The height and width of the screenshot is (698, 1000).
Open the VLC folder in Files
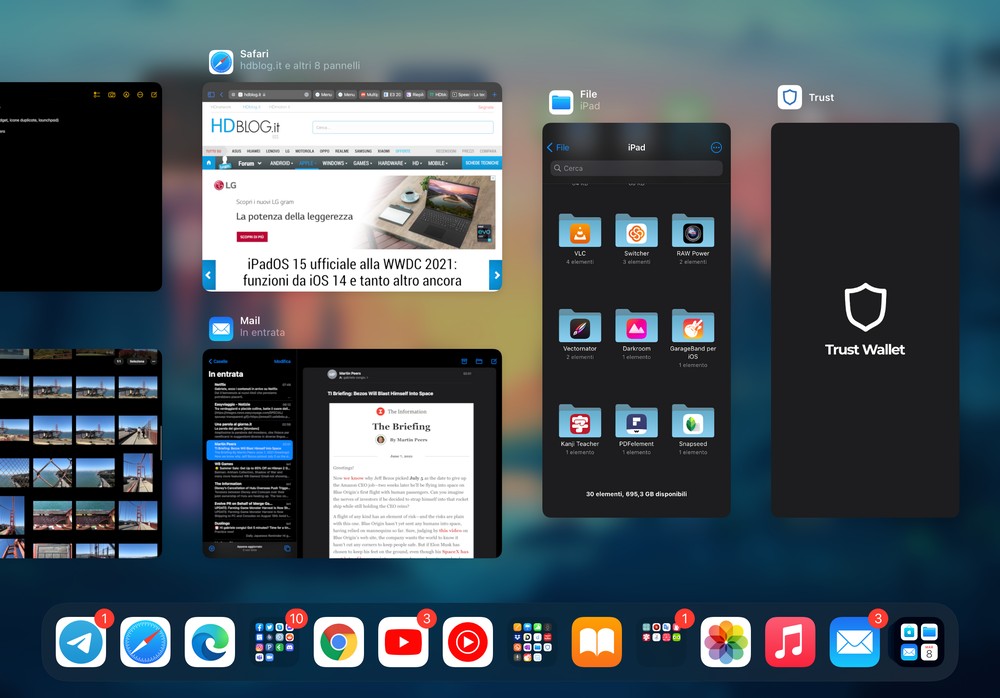coord(580,239)
